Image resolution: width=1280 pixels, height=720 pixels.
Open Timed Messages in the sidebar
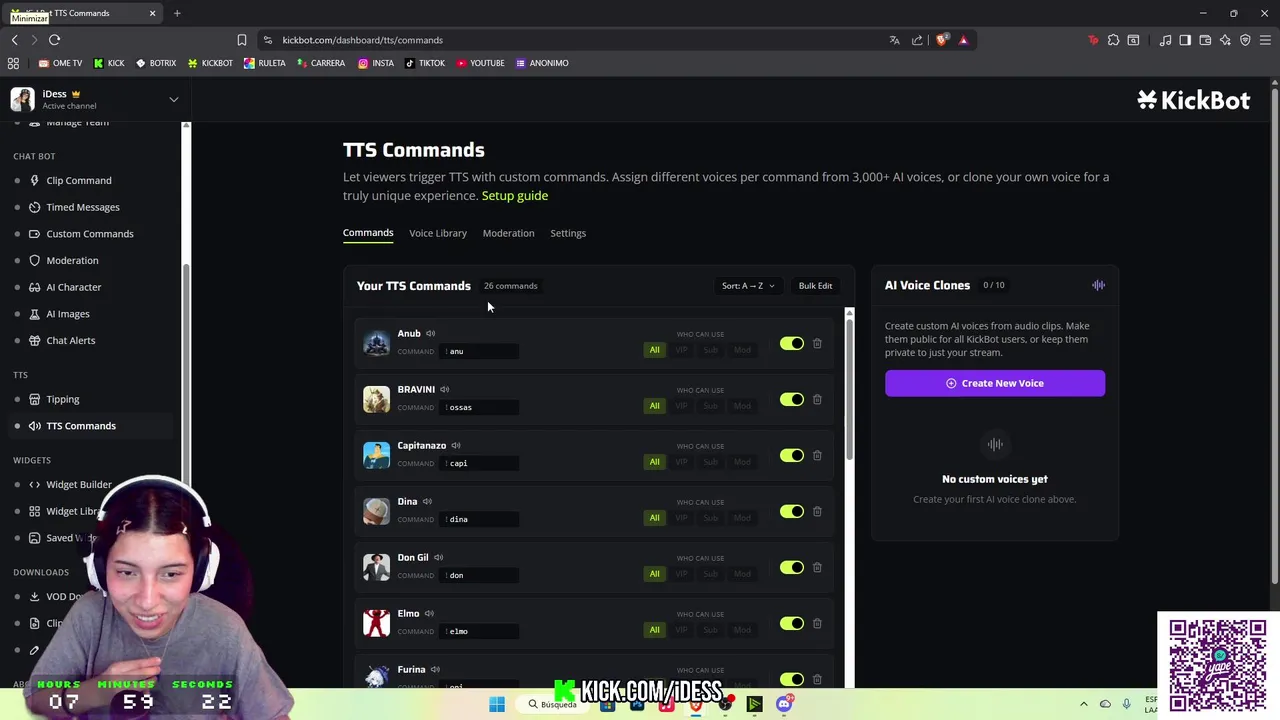point(83,207)
